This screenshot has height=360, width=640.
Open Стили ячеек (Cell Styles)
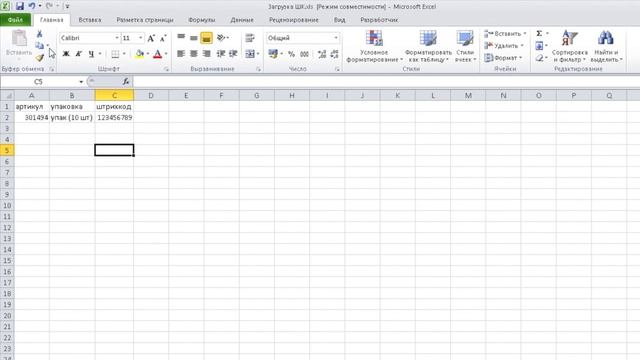(465, 46)
